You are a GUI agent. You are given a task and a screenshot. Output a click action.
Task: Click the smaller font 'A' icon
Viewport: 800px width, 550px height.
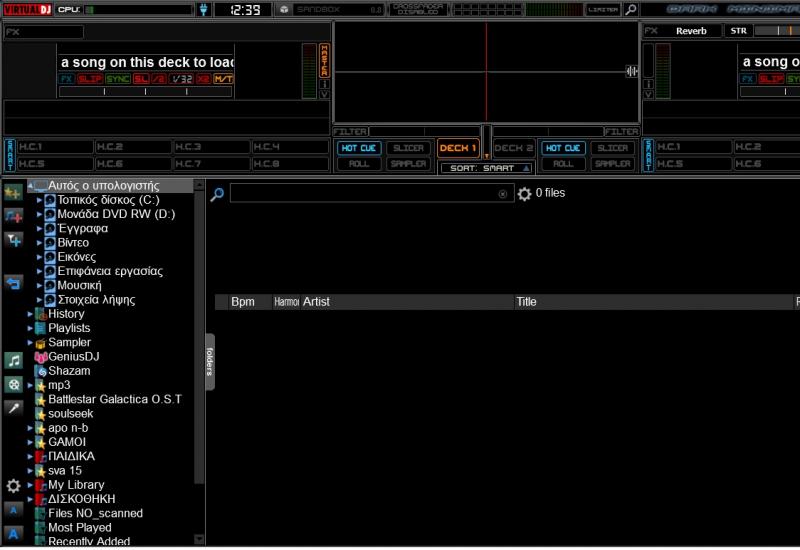(13, 510)
